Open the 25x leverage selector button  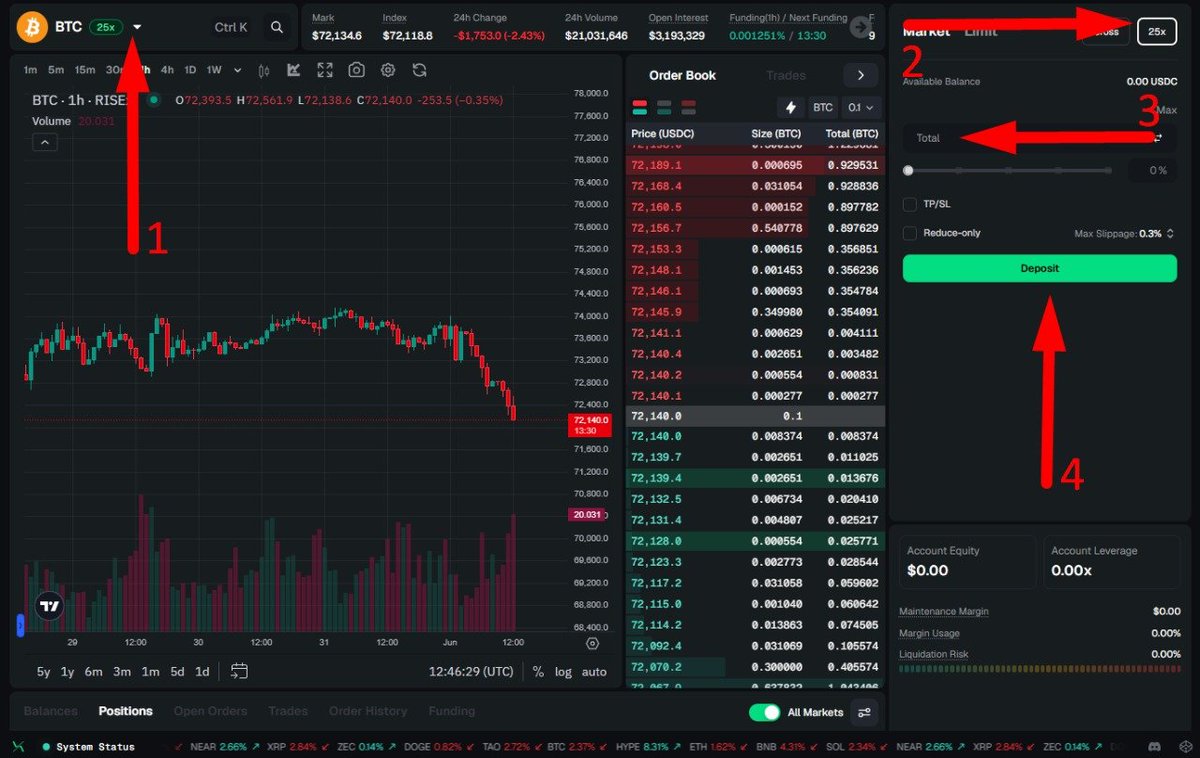(1157, 32)
